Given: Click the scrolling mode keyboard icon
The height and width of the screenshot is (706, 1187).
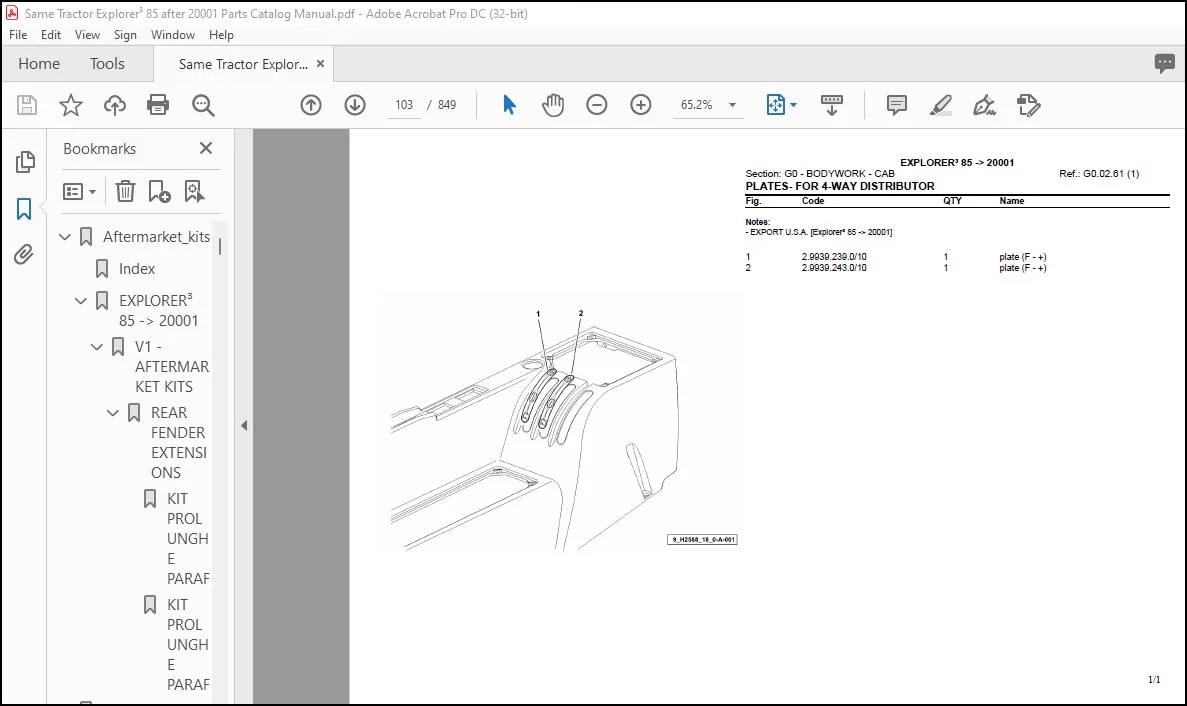Looking at the screenshot, I should [x=831, y=105].
